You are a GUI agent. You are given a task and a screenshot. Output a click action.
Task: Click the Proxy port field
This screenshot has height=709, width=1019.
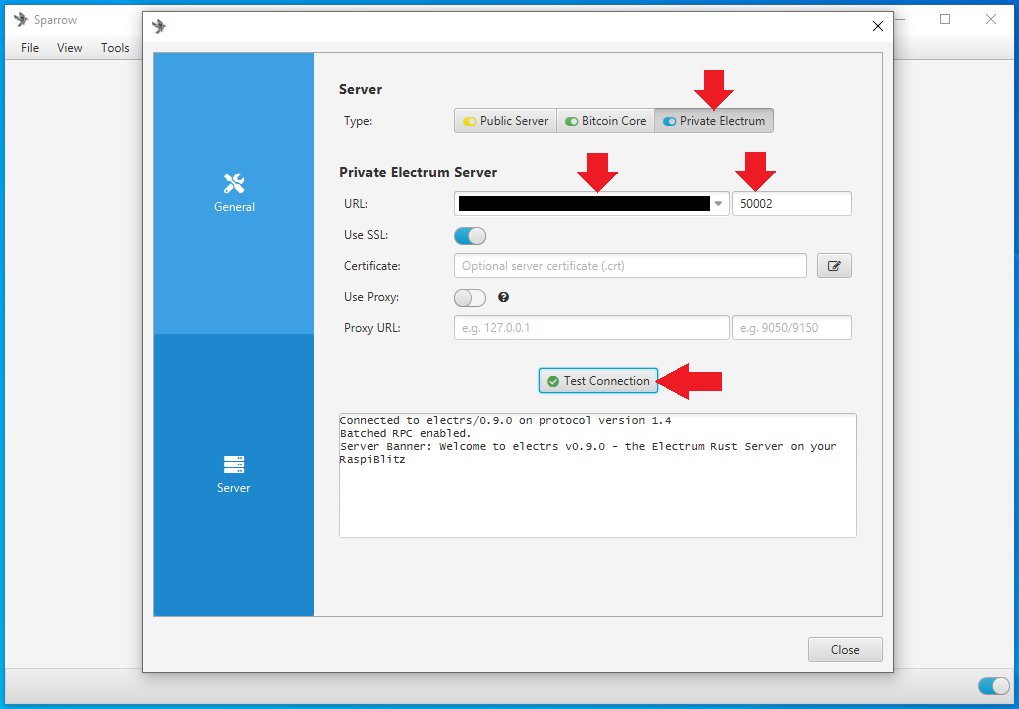coord(792,328)
